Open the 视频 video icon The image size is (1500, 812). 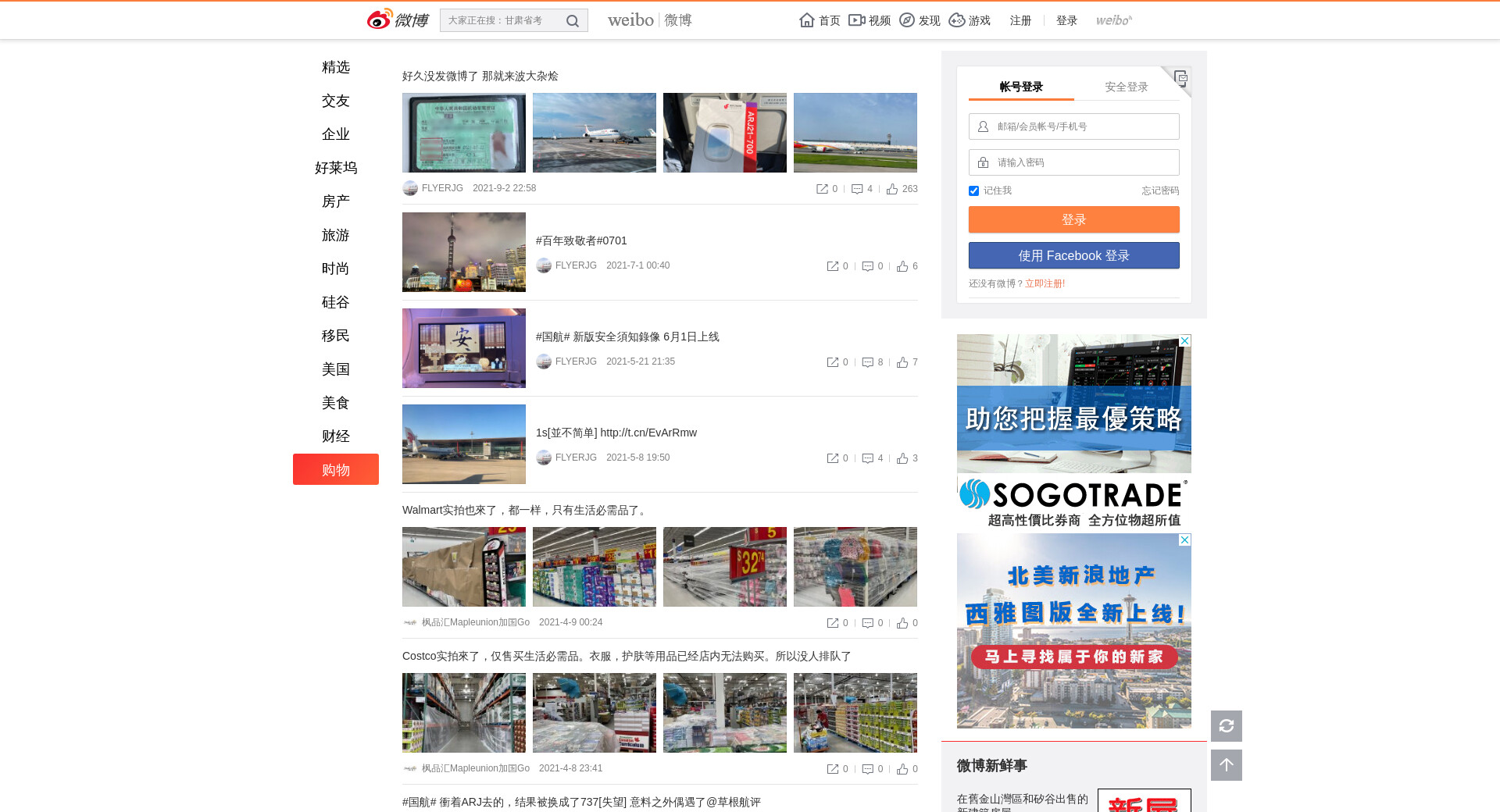click(857, 20)
